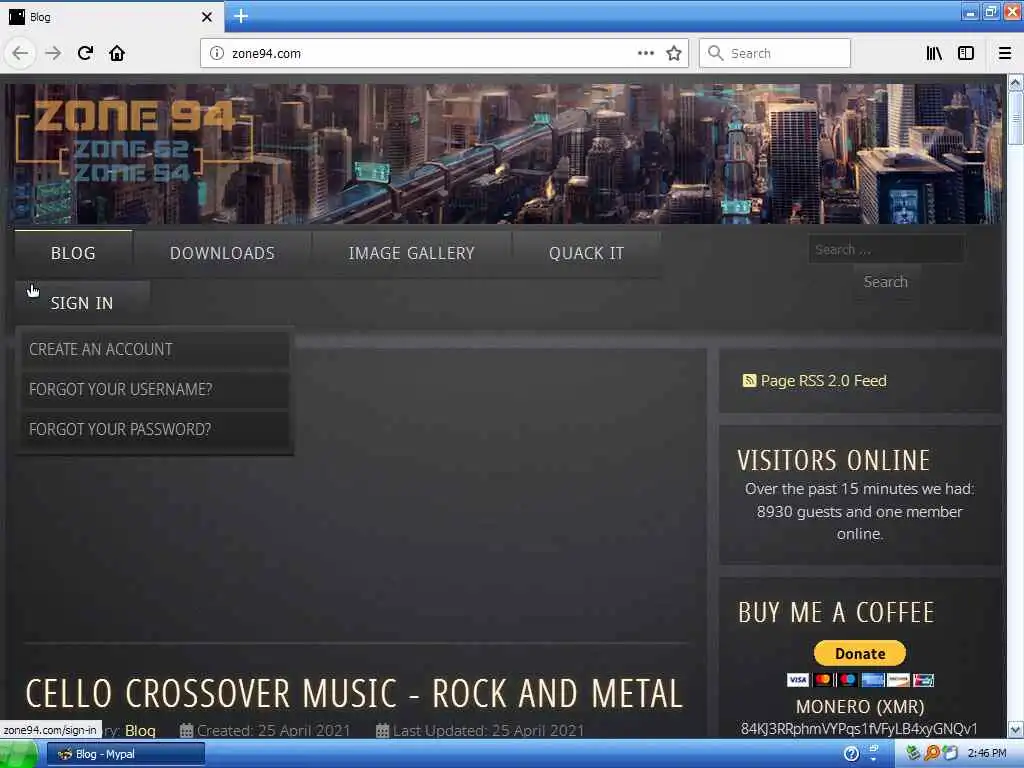Click the browser forward arrow

point(53,53)
